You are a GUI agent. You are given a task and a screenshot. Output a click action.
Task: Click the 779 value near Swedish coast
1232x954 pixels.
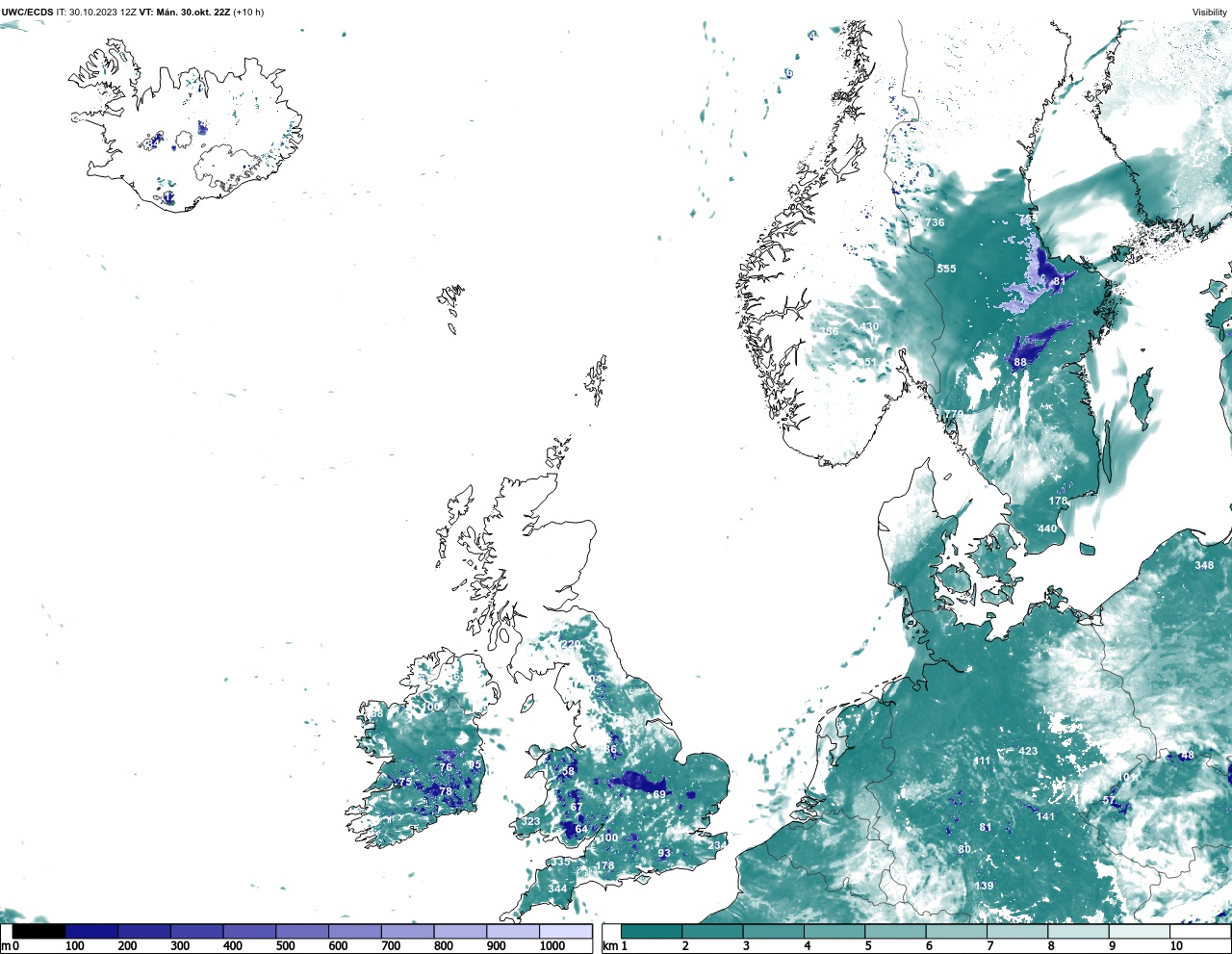(954, 414)
